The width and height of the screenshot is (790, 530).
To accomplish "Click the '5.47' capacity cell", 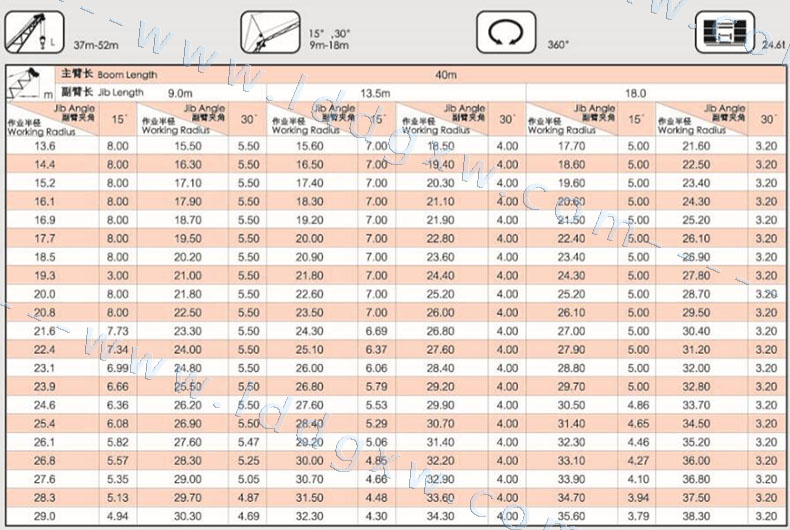I will [249, 442].
